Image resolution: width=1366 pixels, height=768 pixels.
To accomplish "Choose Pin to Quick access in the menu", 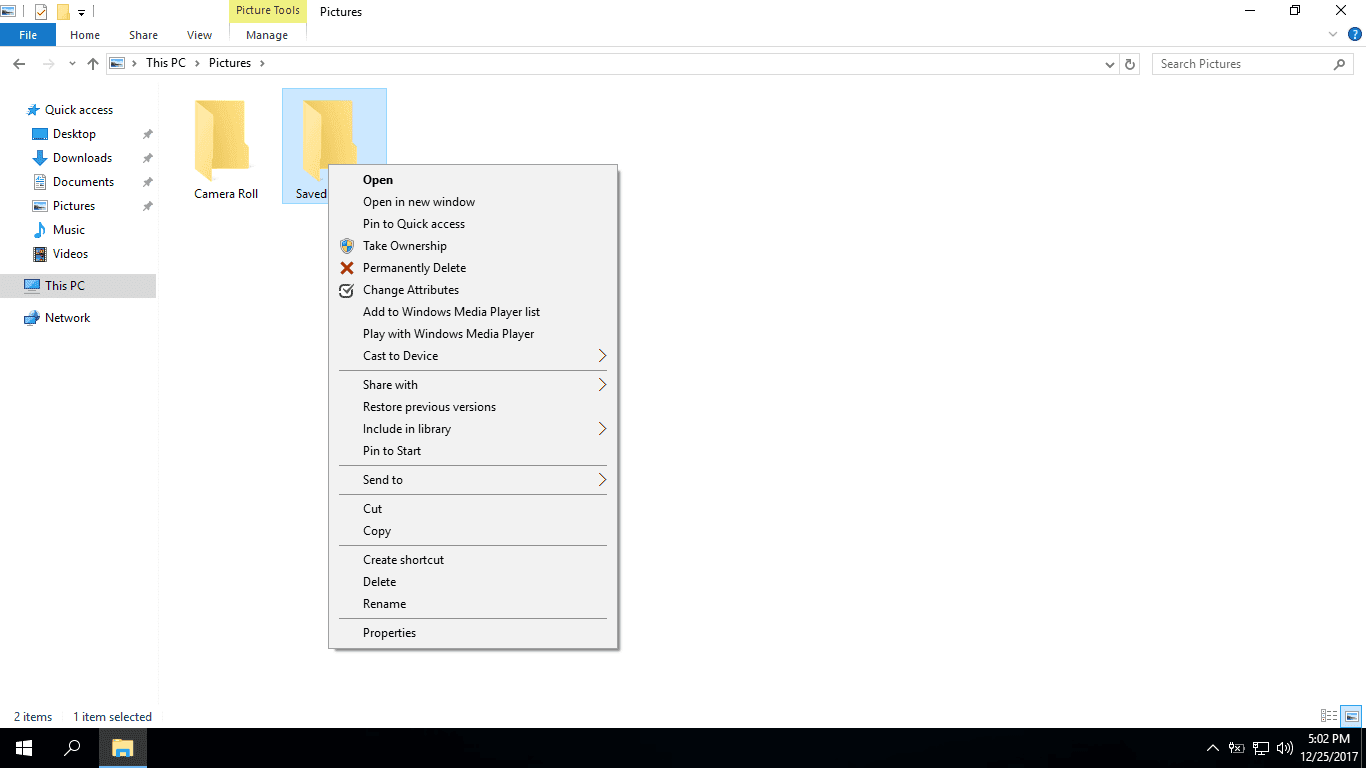I will [x=415, y=223].
